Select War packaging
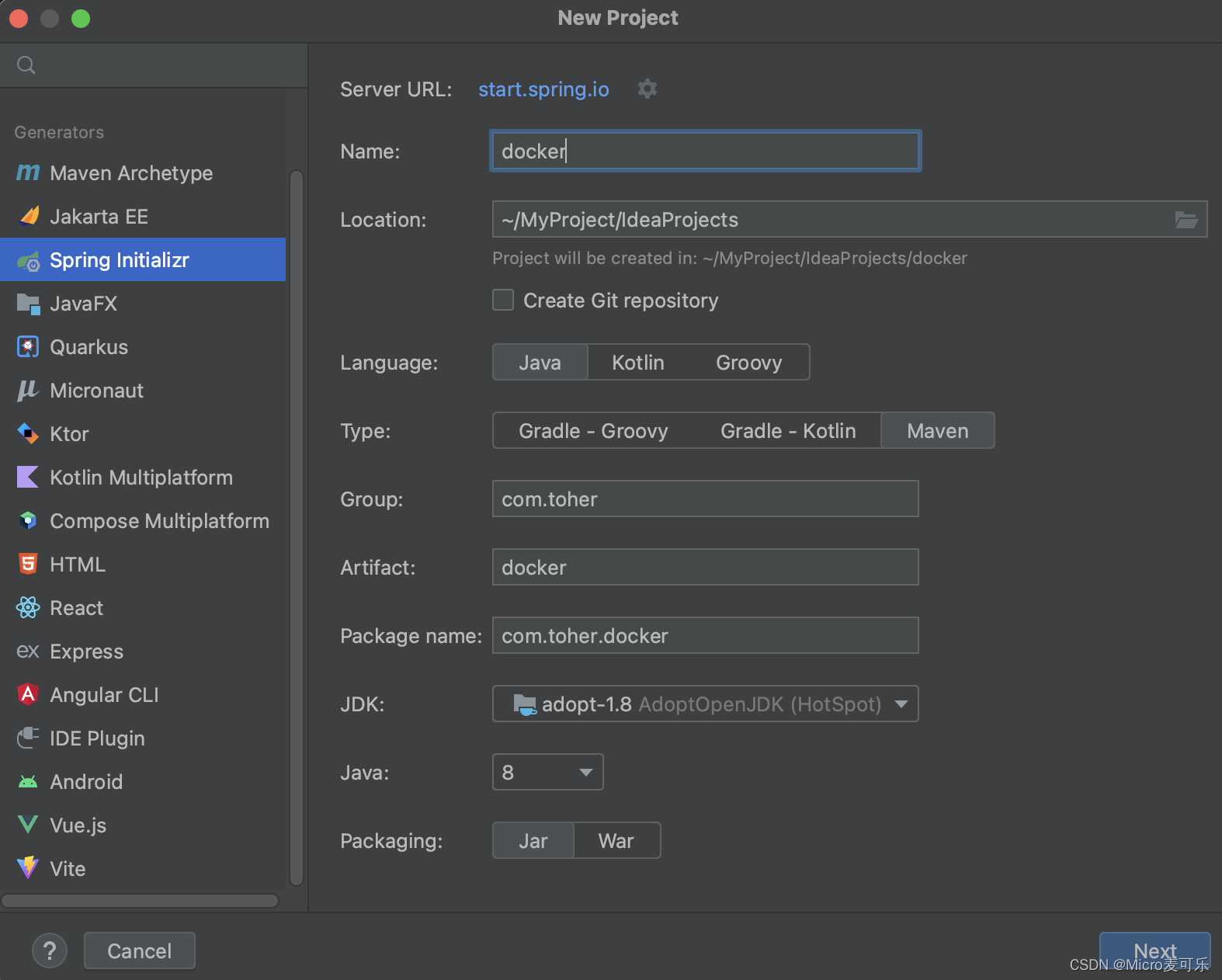1222x980 pixels. [616, 841]
